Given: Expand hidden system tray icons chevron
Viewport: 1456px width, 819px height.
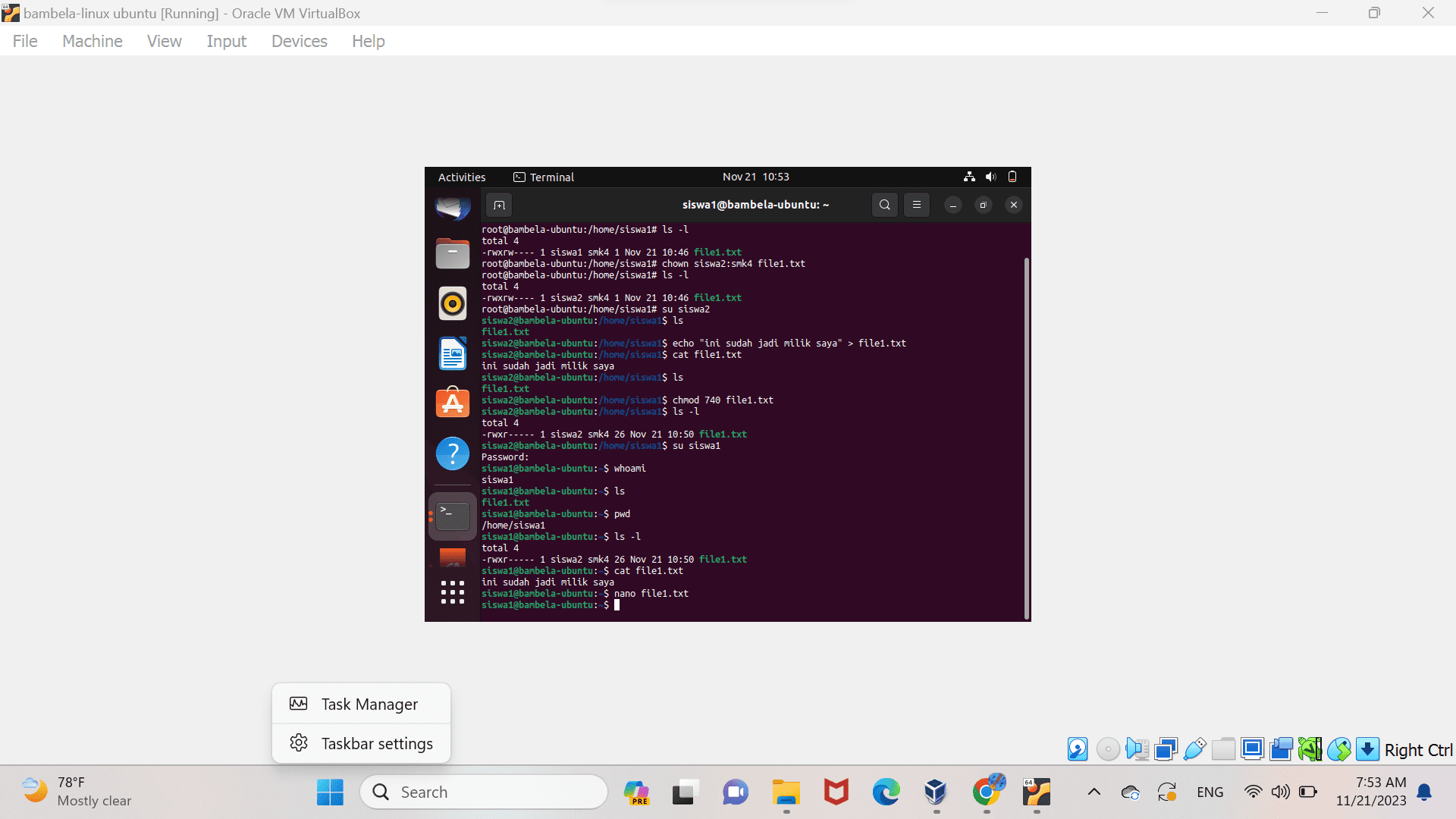Looking at the screenshot, I should (1094, 792).
